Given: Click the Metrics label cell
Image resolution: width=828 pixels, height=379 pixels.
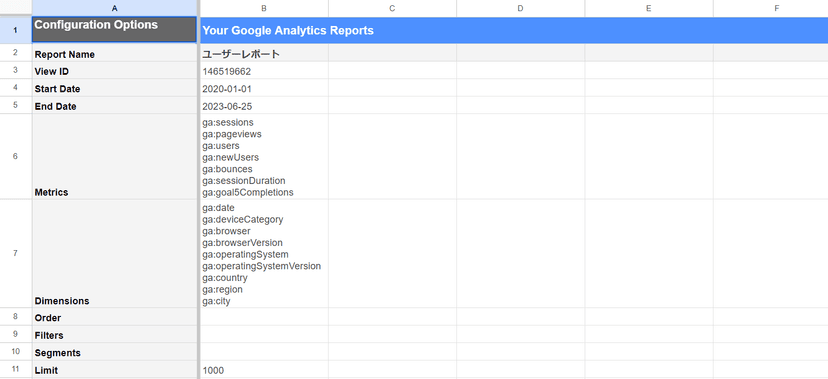Looking at the screenshot, I should tap(115, 156).
